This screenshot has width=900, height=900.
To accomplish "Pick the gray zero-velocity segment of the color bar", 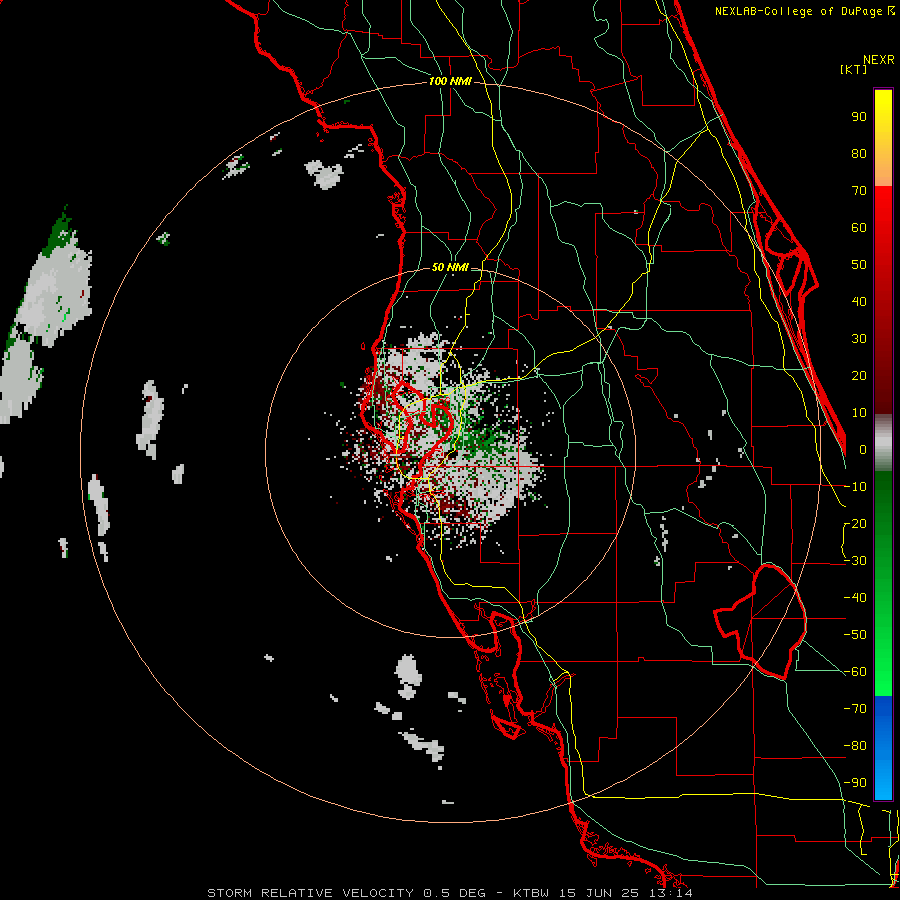I will 883,443.
